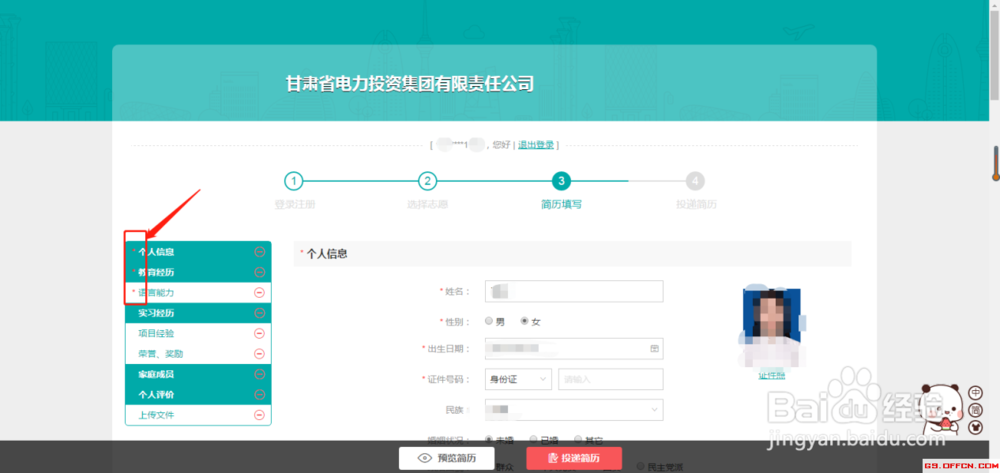Go to 语言能力 section in sidebar
The image size is (1000, 473).
156,293
